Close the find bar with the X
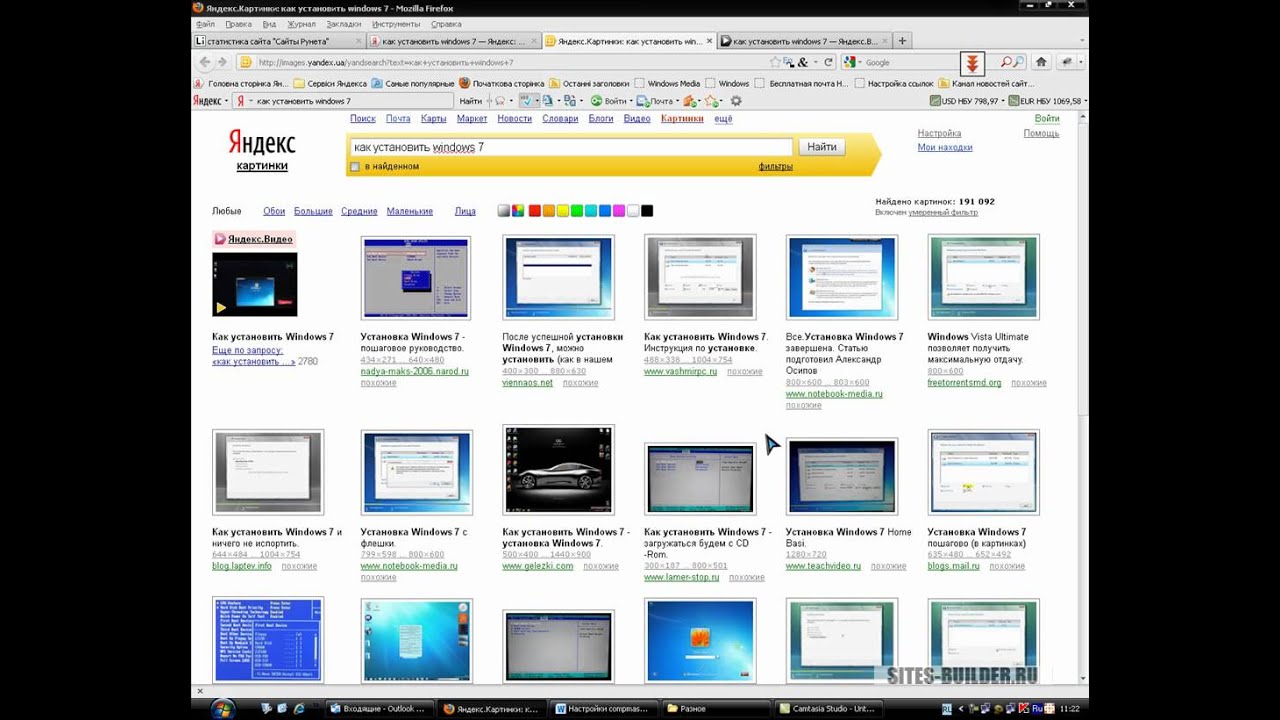The height and width of the screenshot is (720, 1280). tap(199, 691)
